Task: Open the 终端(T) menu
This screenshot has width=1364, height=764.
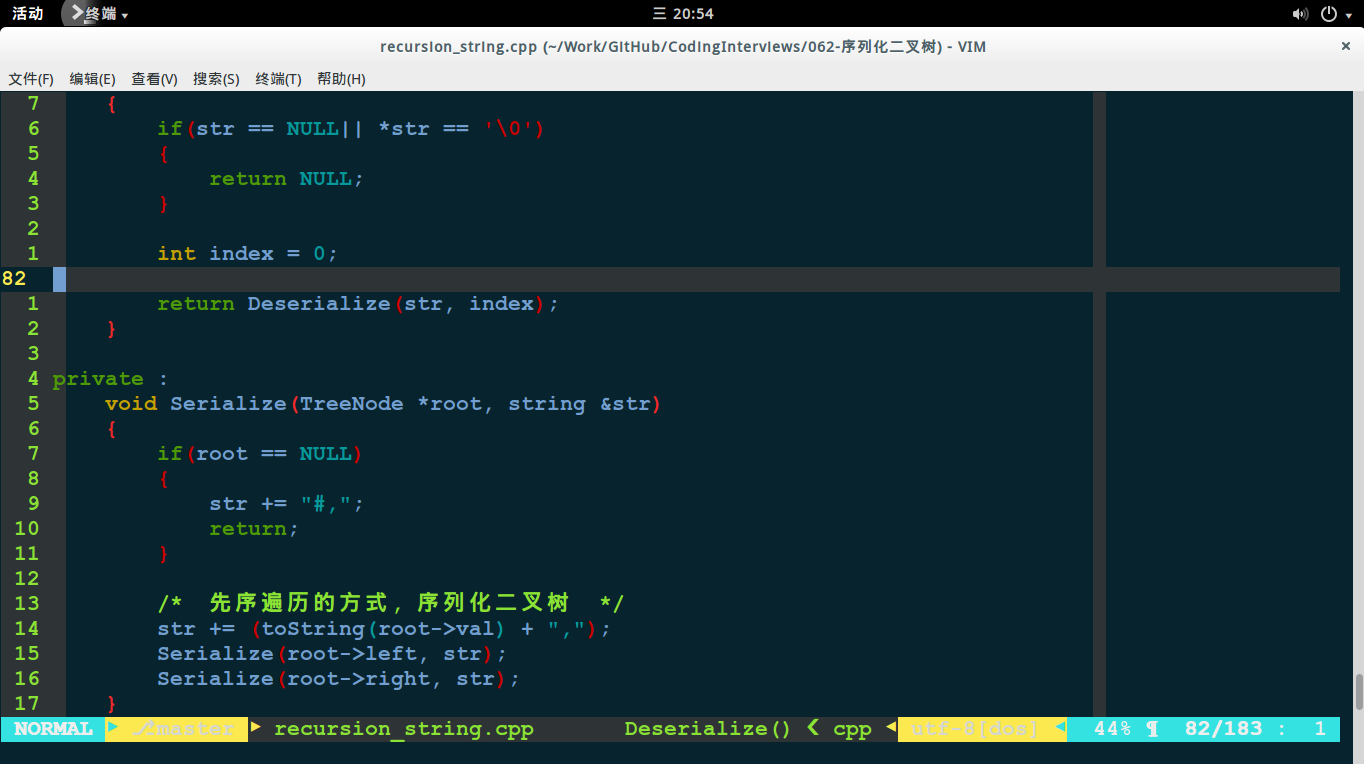Action: coord(278,79)
